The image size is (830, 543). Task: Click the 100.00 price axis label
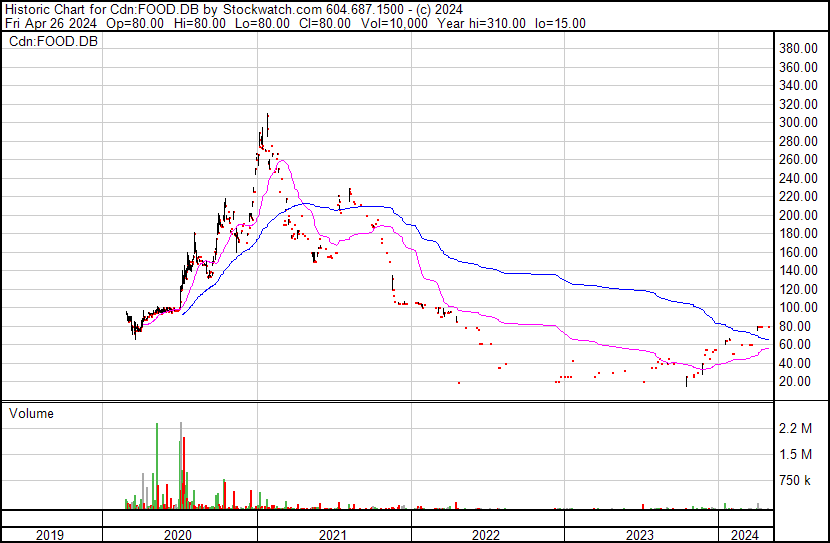801,308
